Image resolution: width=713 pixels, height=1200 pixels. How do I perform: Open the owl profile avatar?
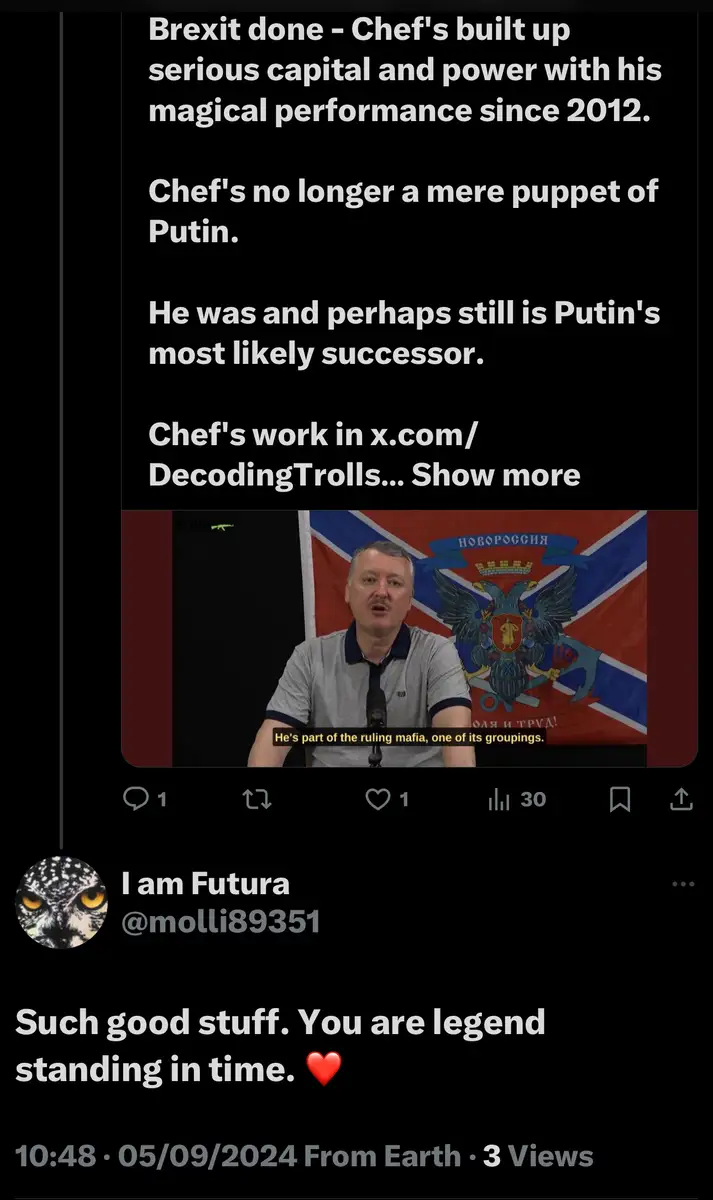(61, 901)
